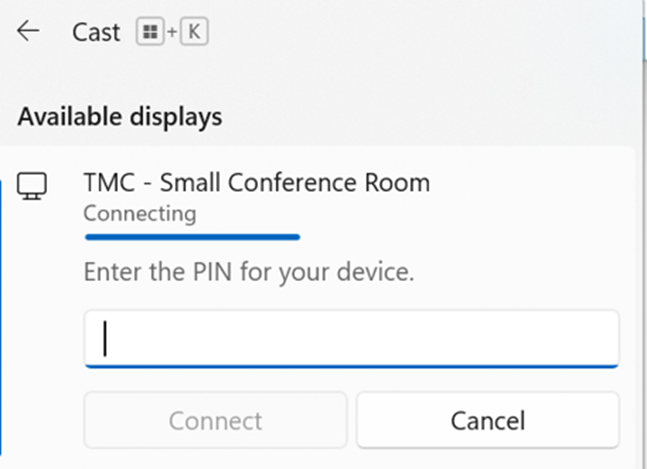Select TMC - Small Conference Room display

[x=257, y=183]
